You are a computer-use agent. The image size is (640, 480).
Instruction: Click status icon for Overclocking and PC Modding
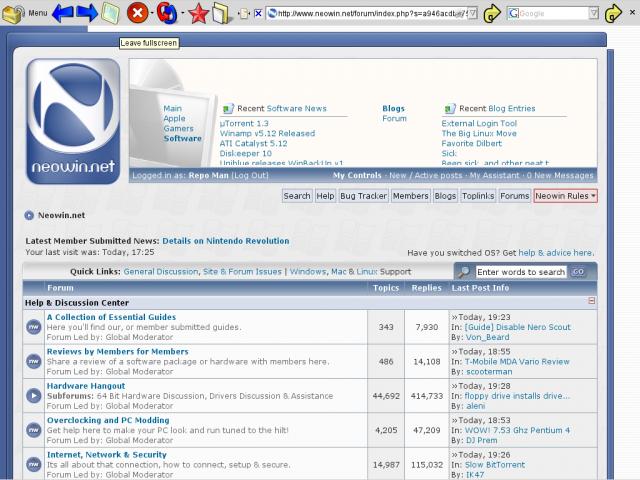point(34,430)
